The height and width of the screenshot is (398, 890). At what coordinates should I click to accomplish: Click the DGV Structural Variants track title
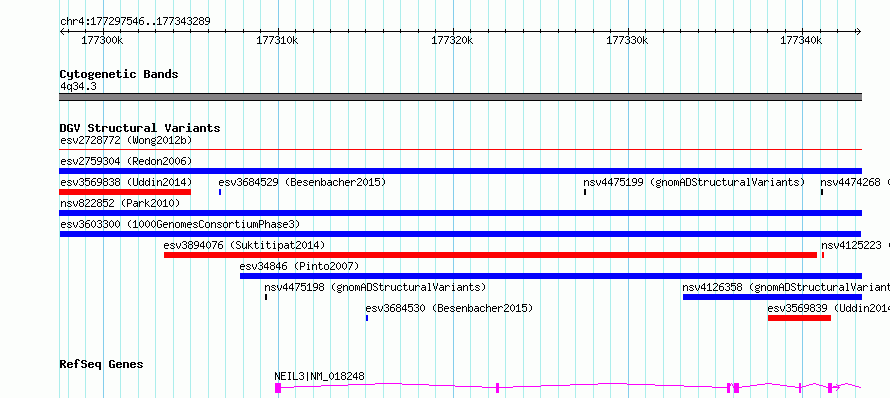click(140, 128)
